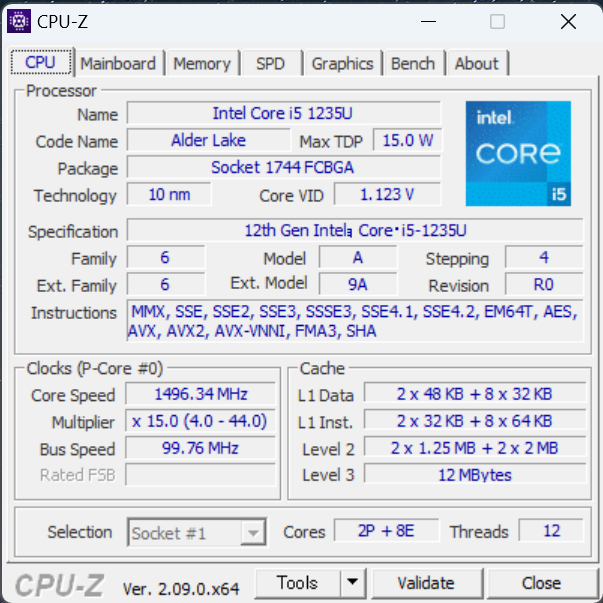603x603 pixels.
Task: Click the 15.0 W Max TDP value
Action: [x=407, y=140]
